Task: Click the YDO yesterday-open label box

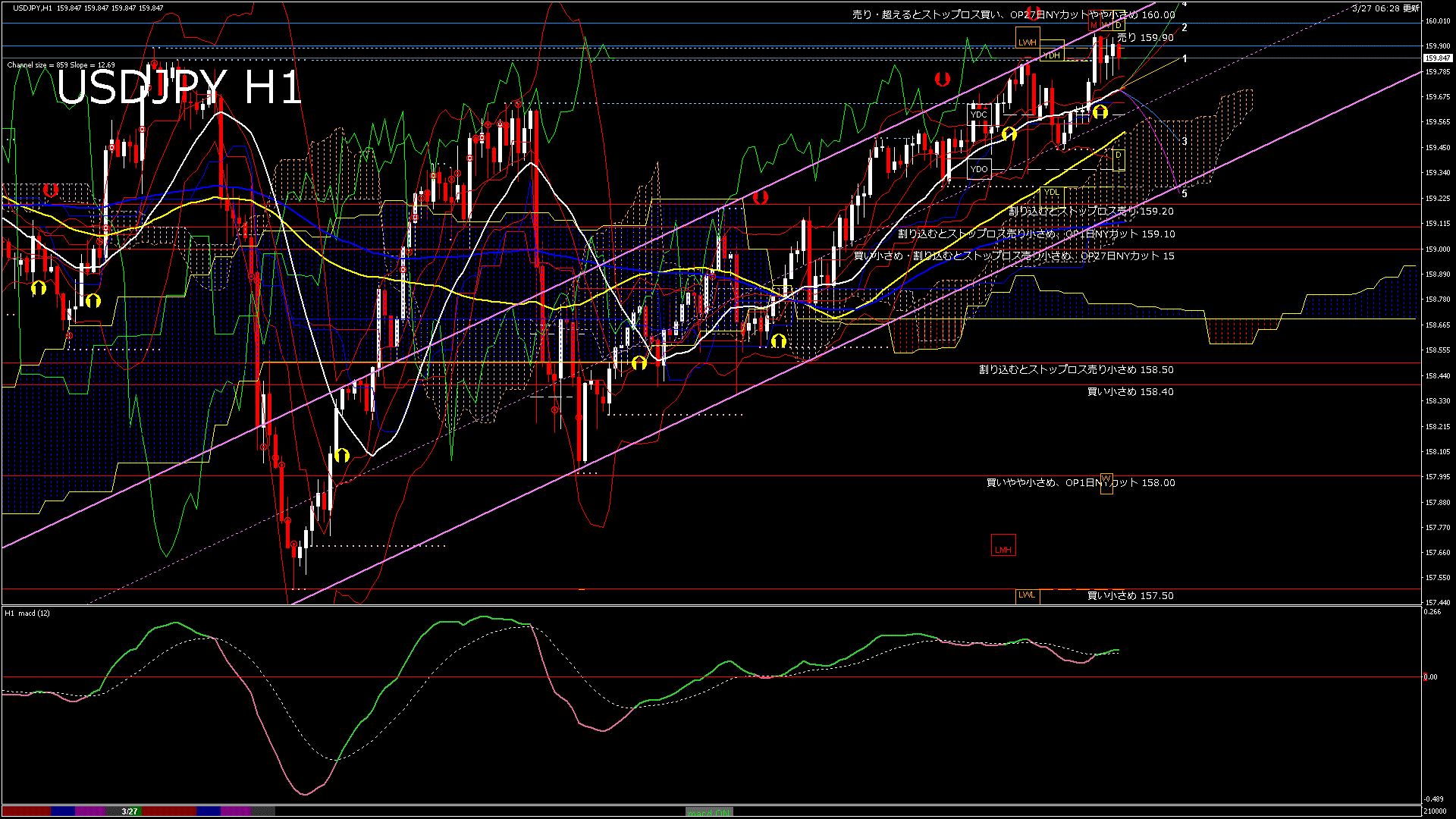Action: (x=980, y=168)
